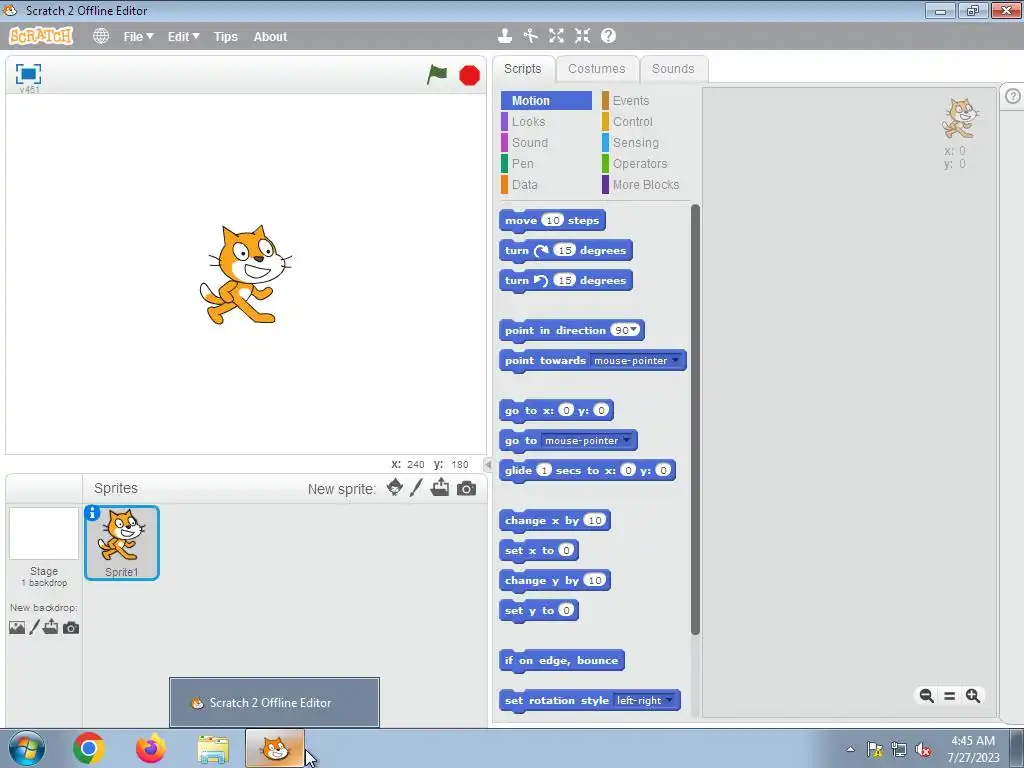Image resolution: width=1024 pixels, height=768 pixels.
Task: Click the Scratch logo
Action: (x=41, y=36)
